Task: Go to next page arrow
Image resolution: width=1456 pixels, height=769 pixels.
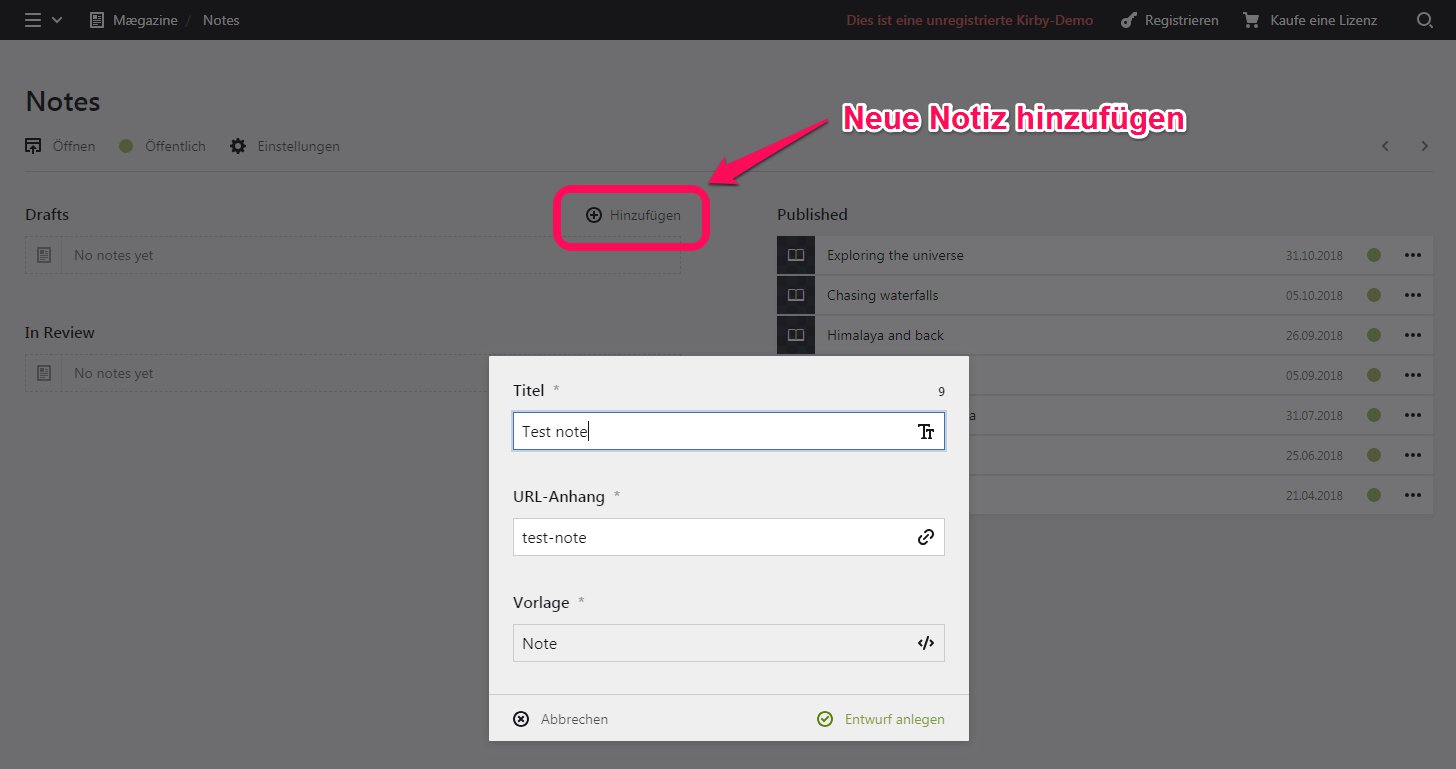Action: pyautogui.click(x=1425, y=146)
